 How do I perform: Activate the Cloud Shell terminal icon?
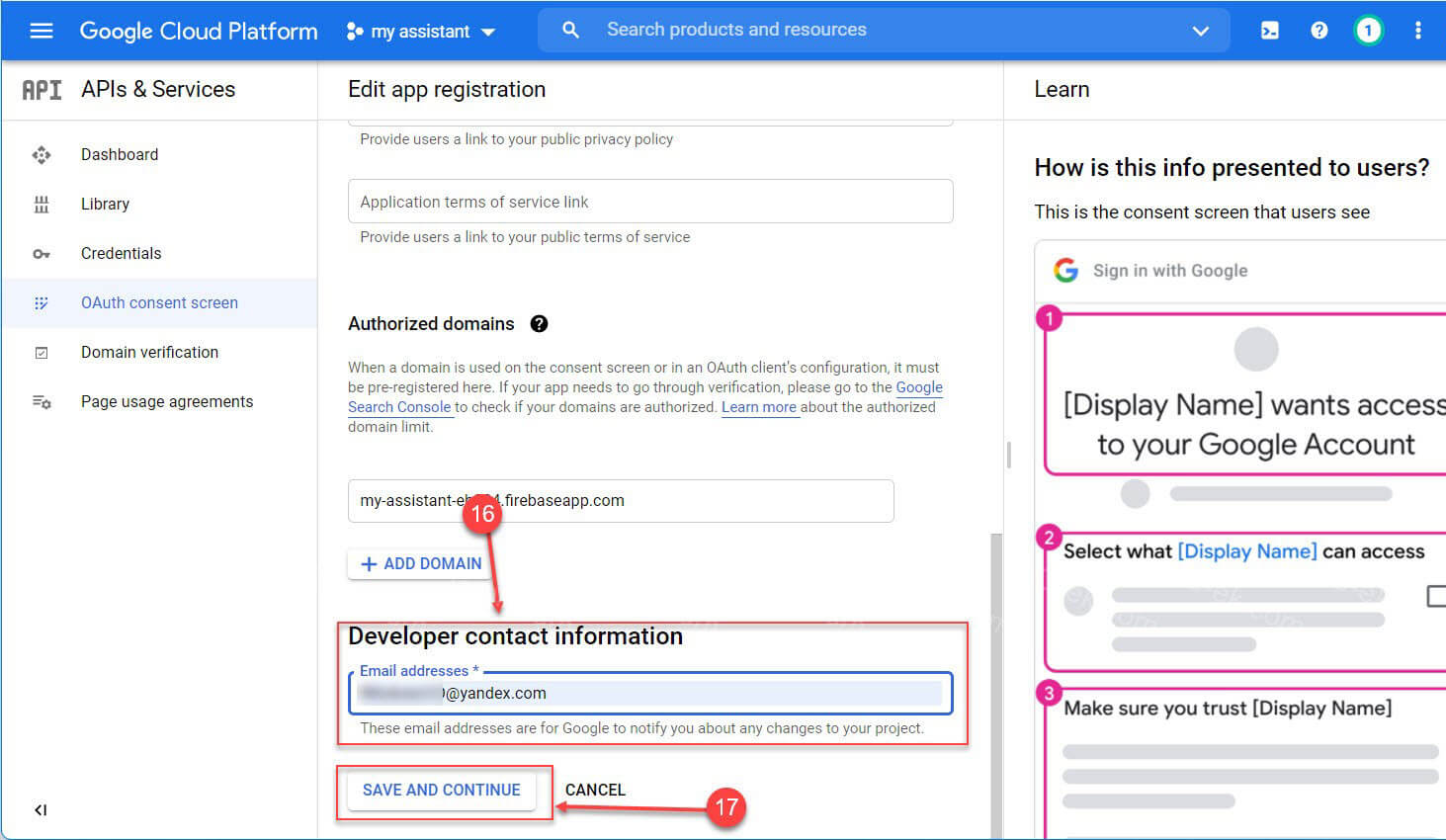(x=1269, y=30)
